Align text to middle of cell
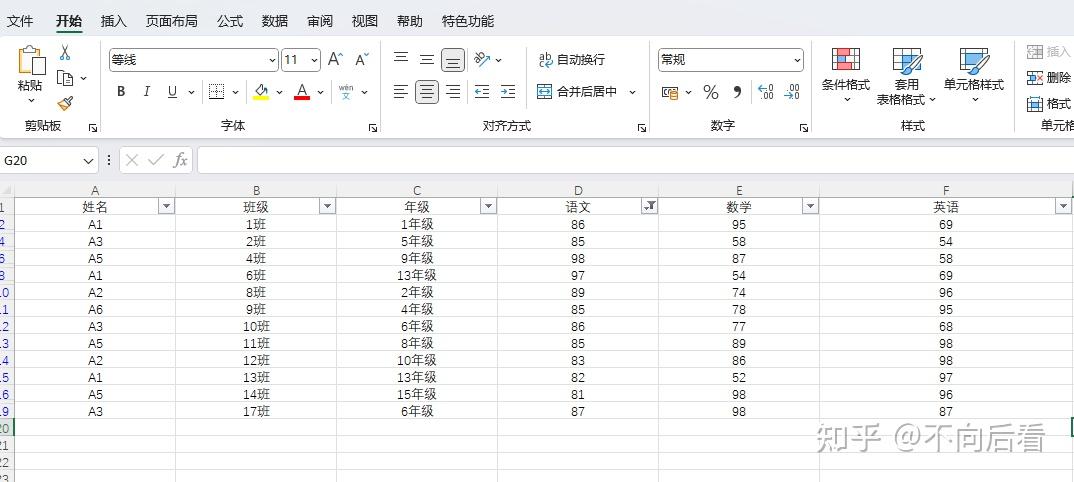 (427, 60)
